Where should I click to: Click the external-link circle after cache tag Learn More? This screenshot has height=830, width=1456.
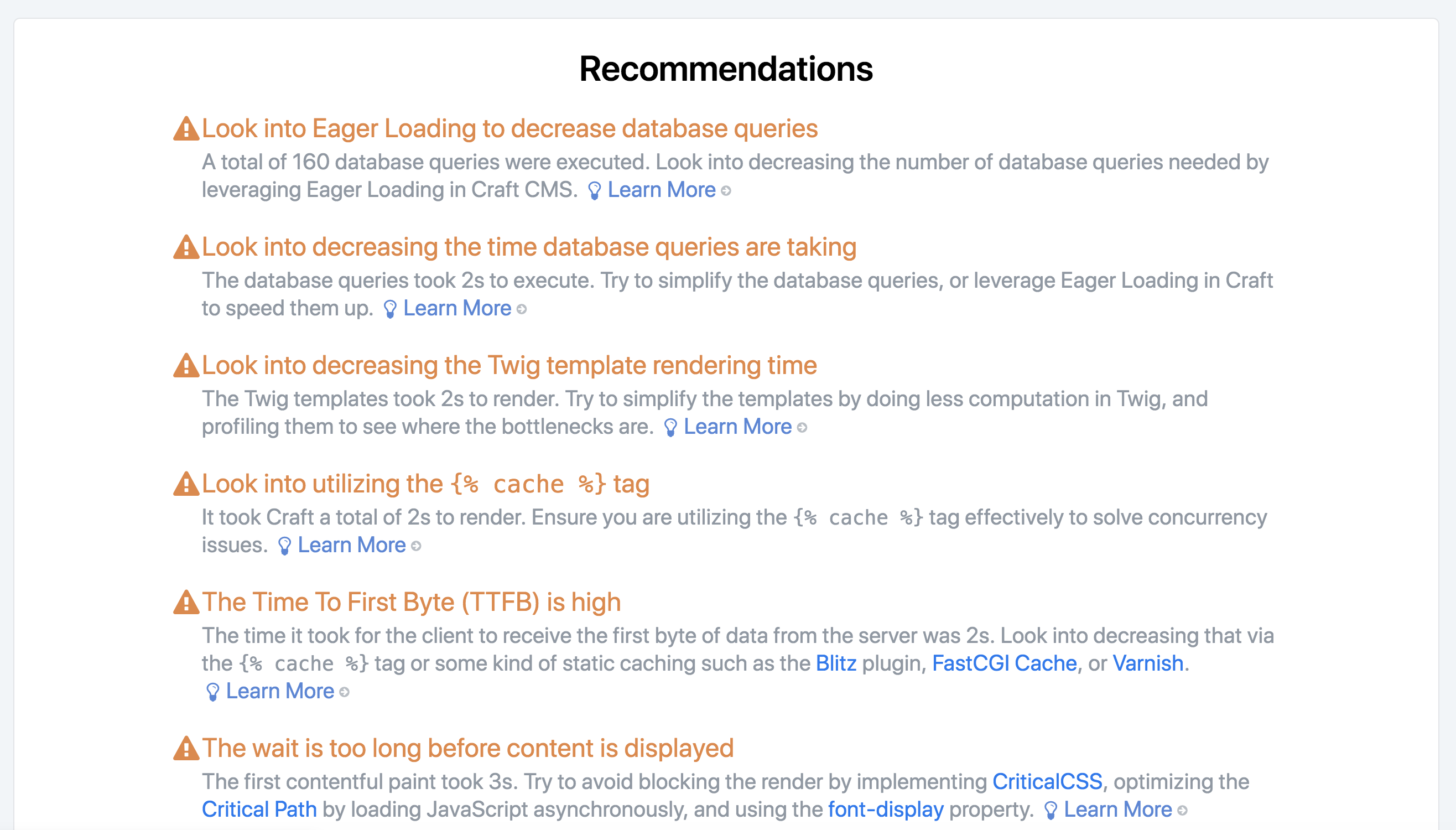coord(415,545)
